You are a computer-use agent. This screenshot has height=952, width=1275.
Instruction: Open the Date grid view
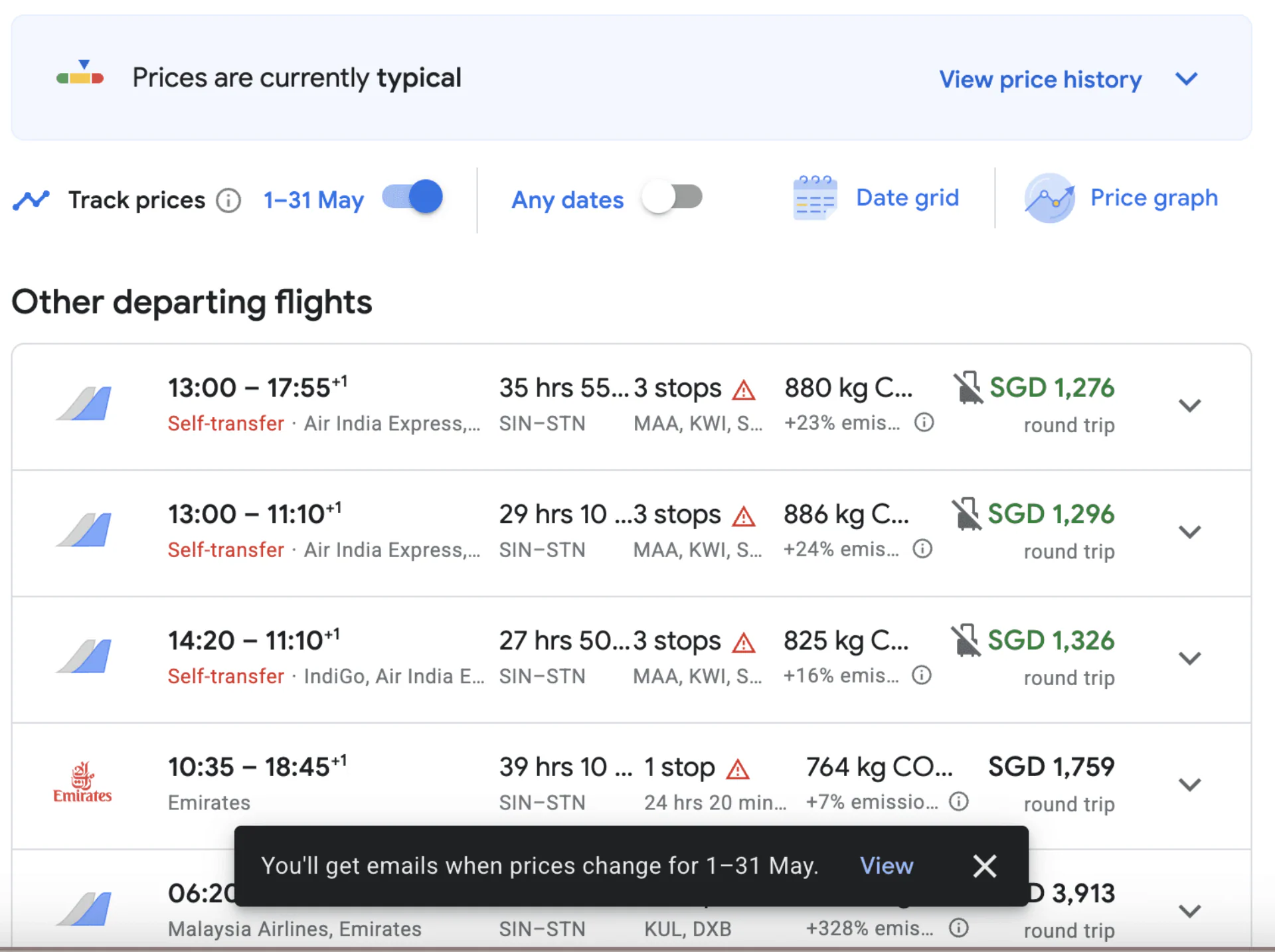tap(907, 198)
